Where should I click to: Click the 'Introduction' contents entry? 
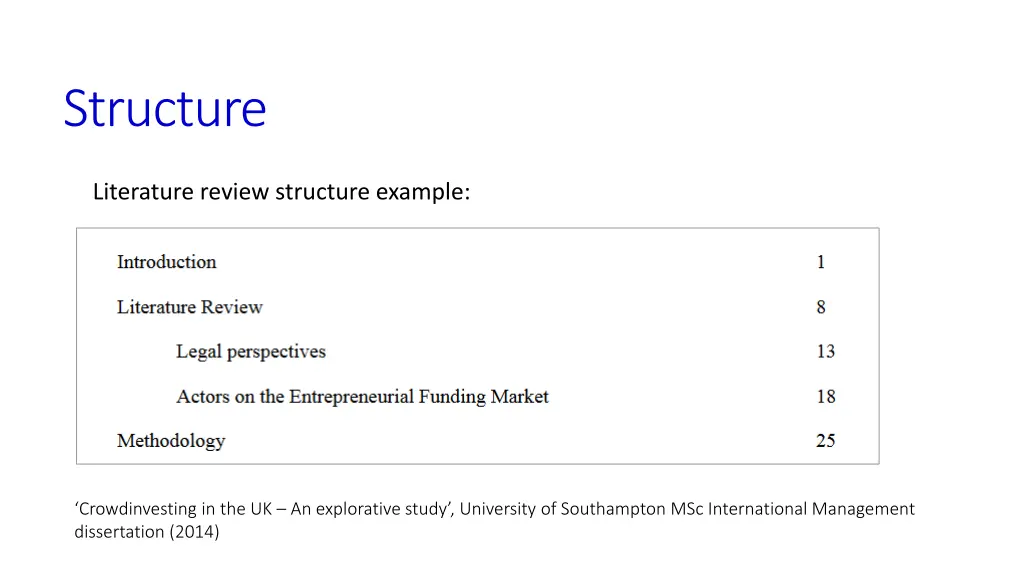click(166, 262)
